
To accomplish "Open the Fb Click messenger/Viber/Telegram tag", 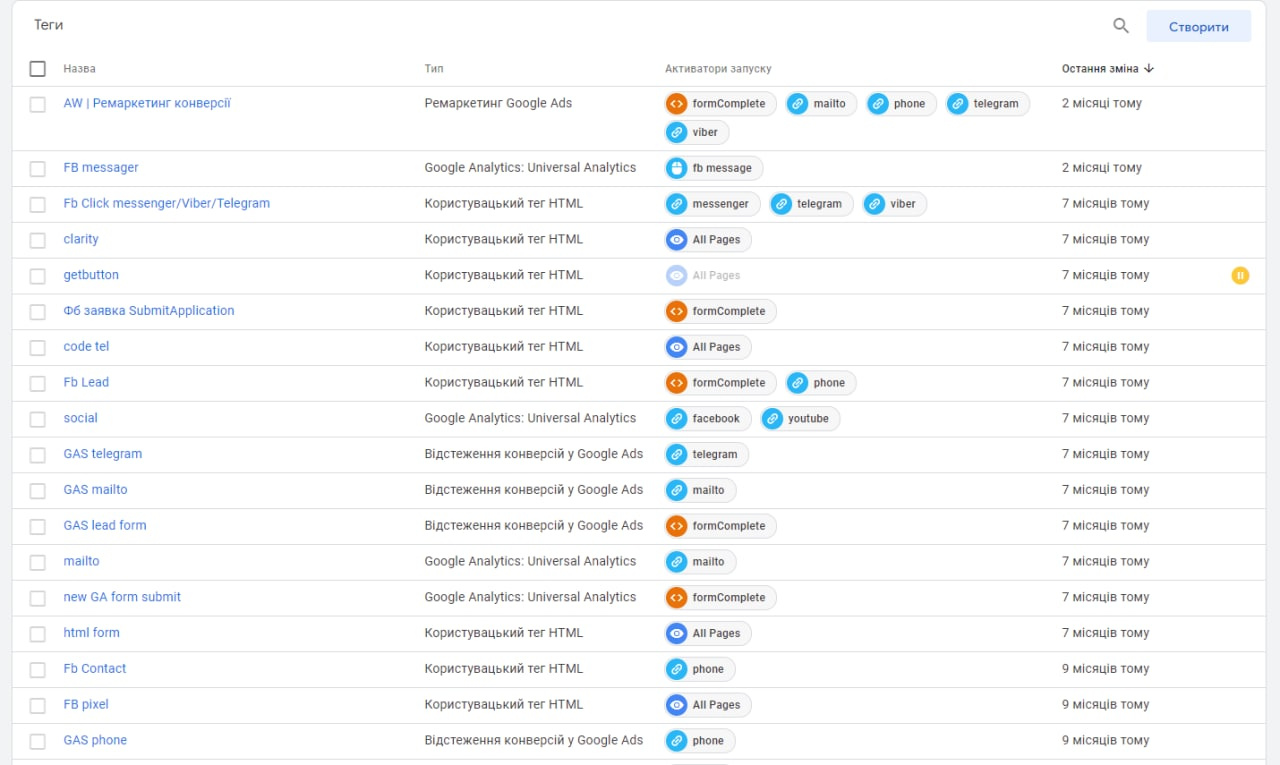I will pos(166,203).
